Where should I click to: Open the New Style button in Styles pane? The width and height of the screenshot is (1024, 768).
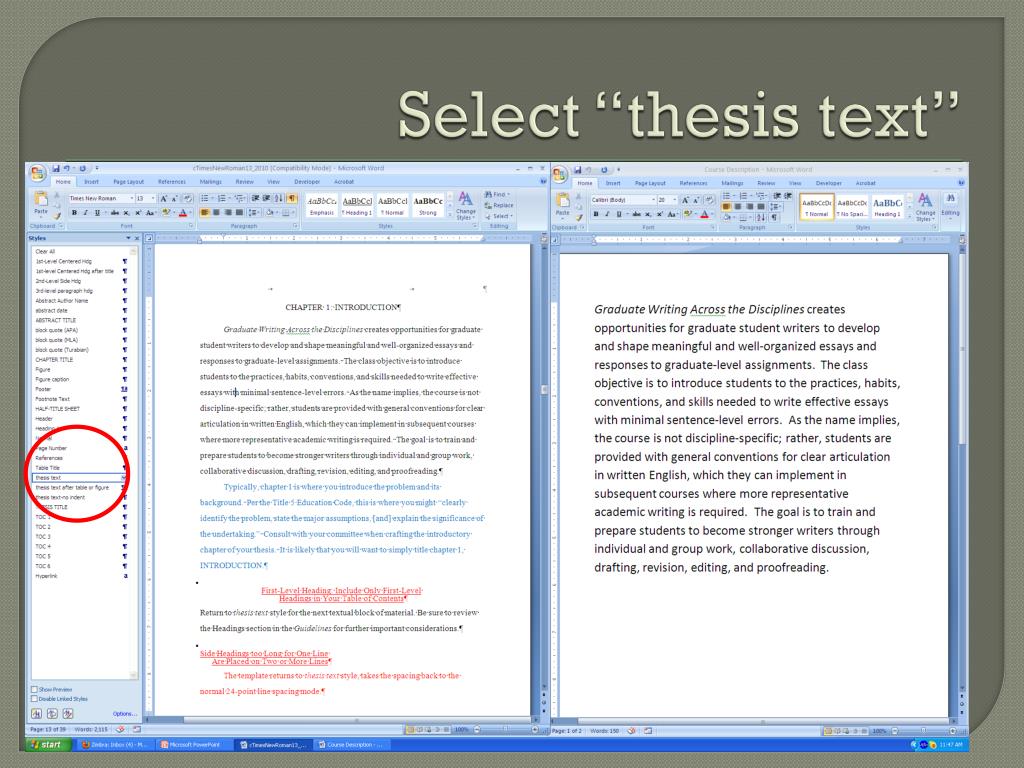[x=37, y=714]
